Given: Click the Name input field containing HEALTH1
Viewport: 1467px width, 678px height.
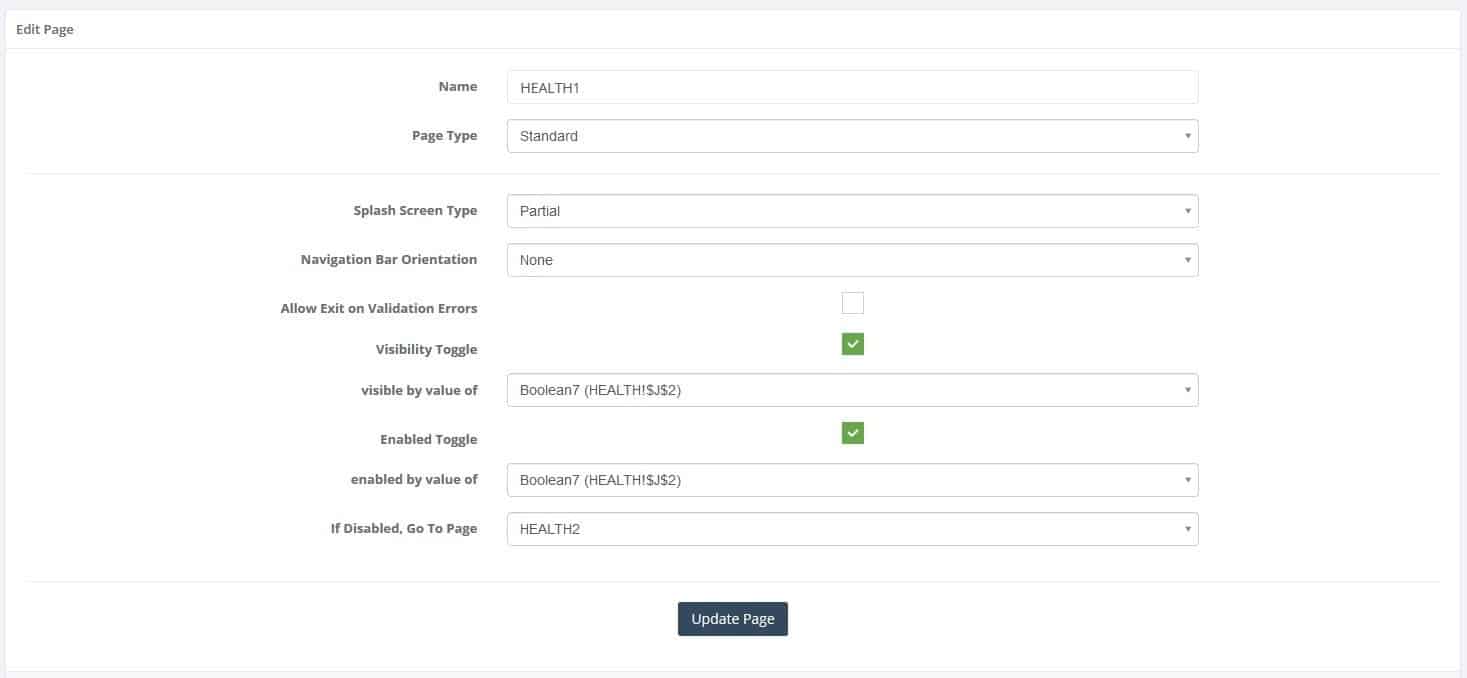Looking at the screenshot, I should click(x=852, y=87).
